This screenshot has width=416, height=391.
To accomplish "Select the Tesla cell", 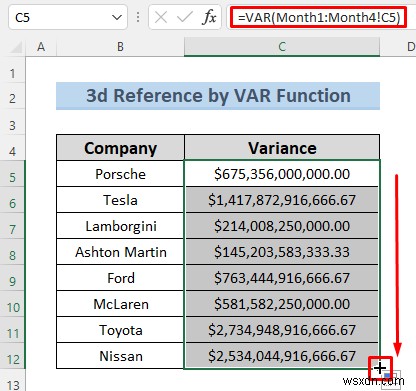I will tap(120, 200).
